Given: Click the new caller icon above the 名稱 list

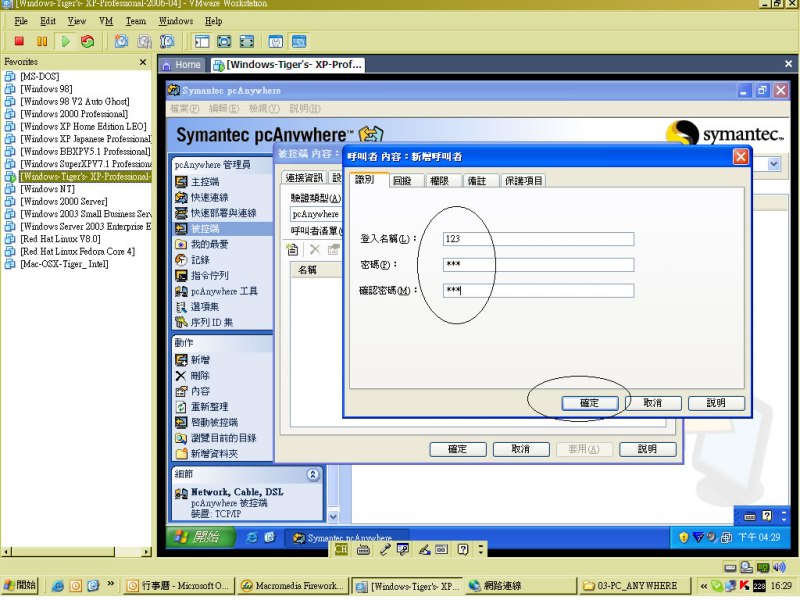Looking at the screenshot, I should pos(292,249).
